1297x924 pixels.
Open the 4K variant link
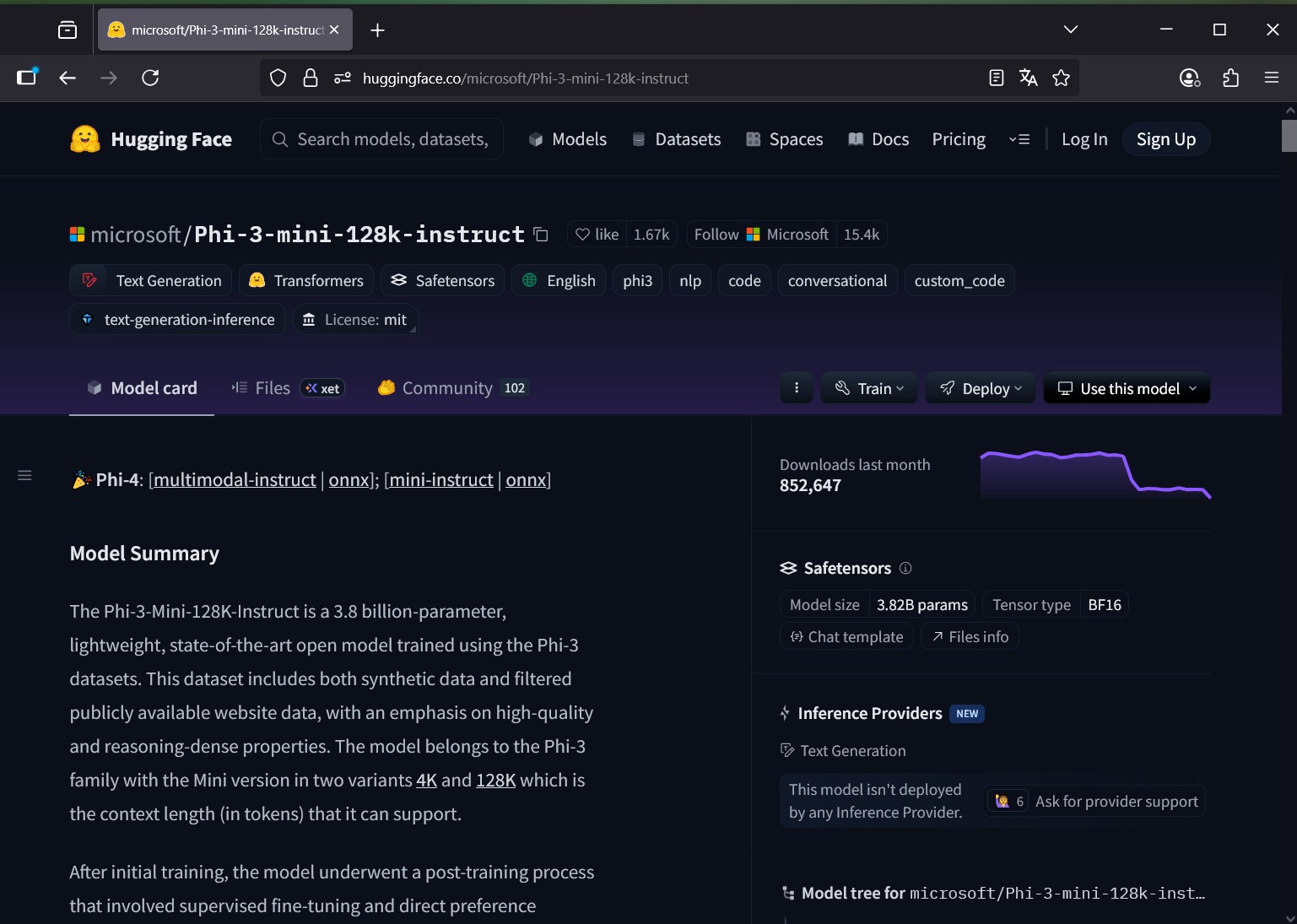pos(426,781)
